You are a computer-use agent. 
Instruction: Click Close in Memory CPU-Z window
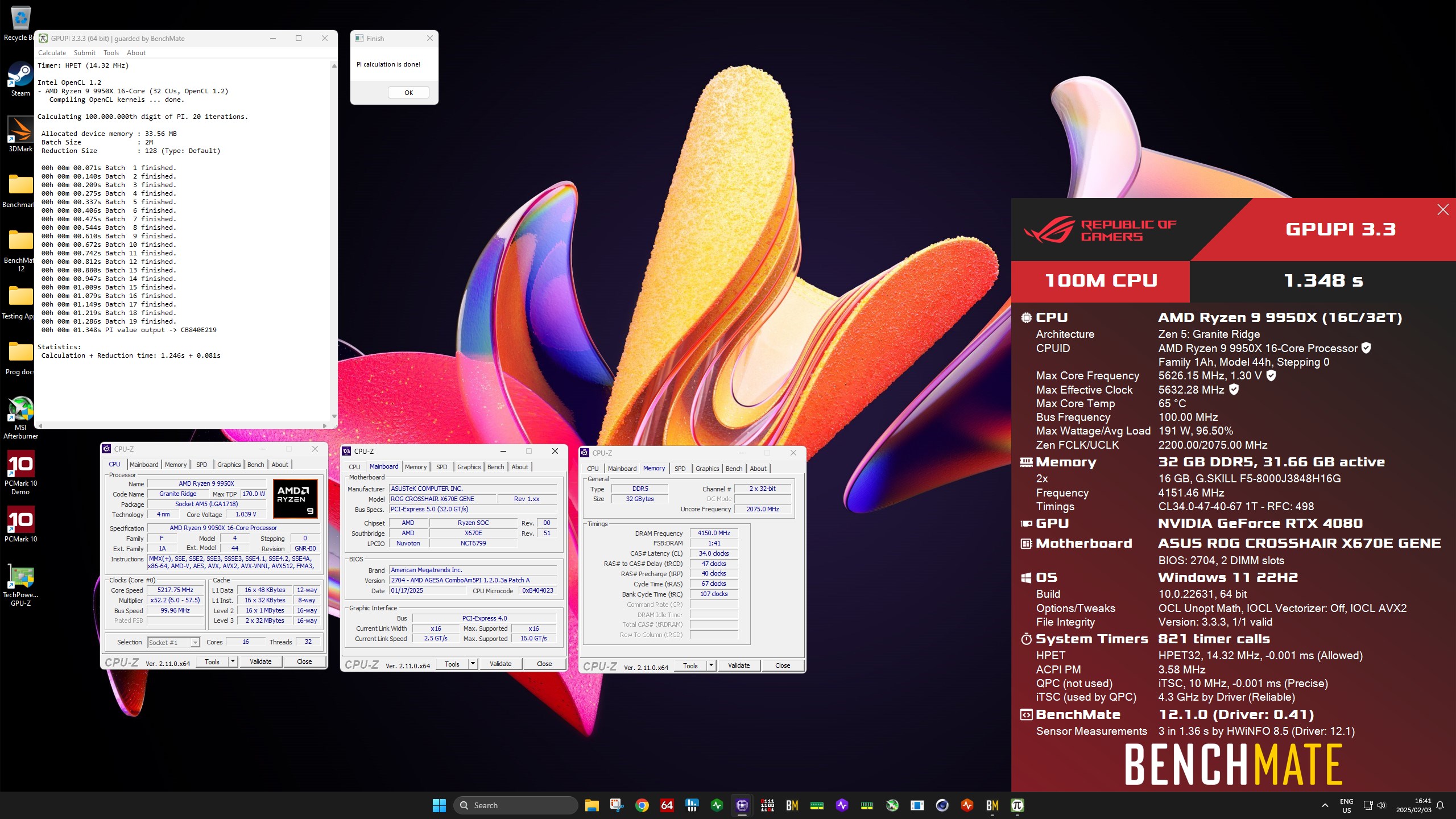783,665
